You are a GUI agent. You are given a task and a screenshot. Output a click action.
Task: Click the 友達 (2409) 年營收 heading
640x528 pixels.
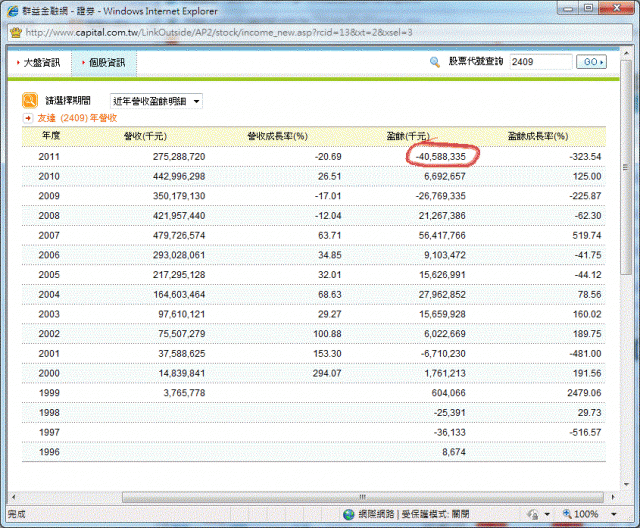pos(77,118)
